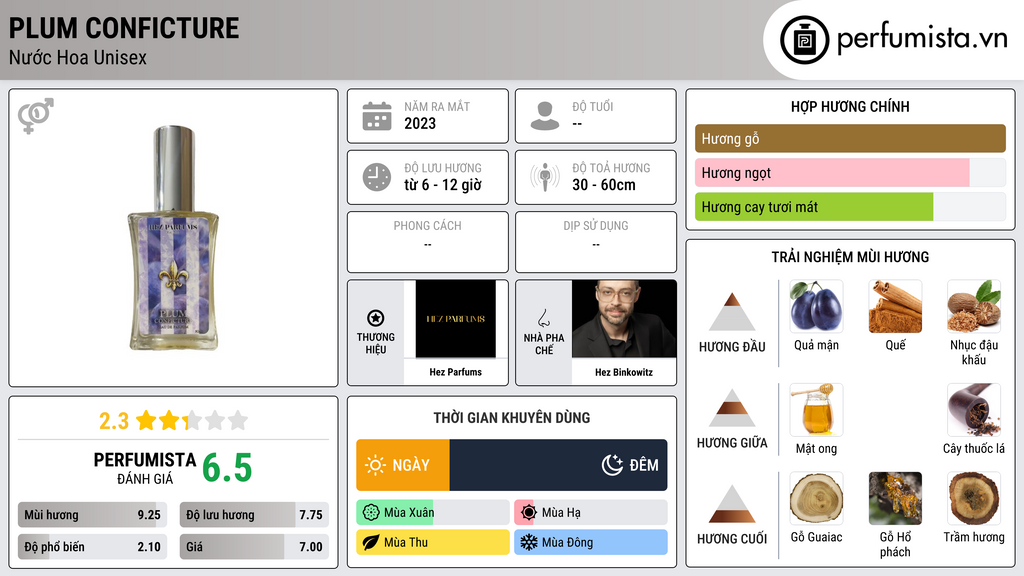Click the HƯƠNG CUỐI label

732,539
